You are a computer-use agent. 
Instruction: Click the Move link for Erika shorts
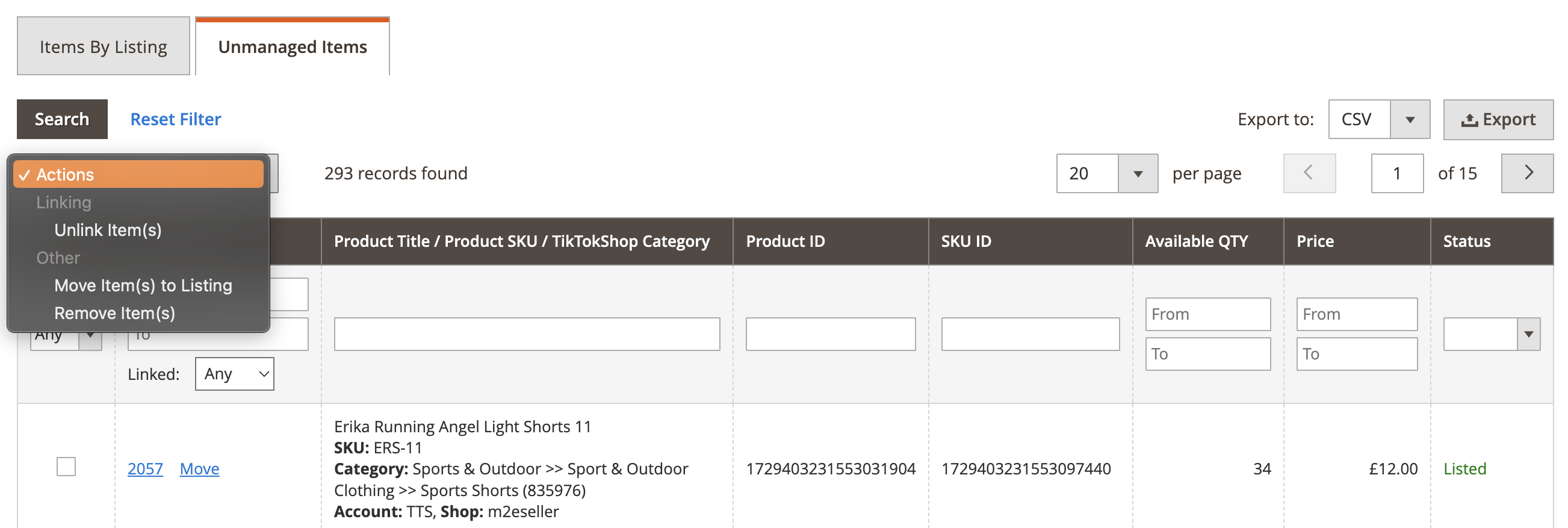(x=199, y=469)
